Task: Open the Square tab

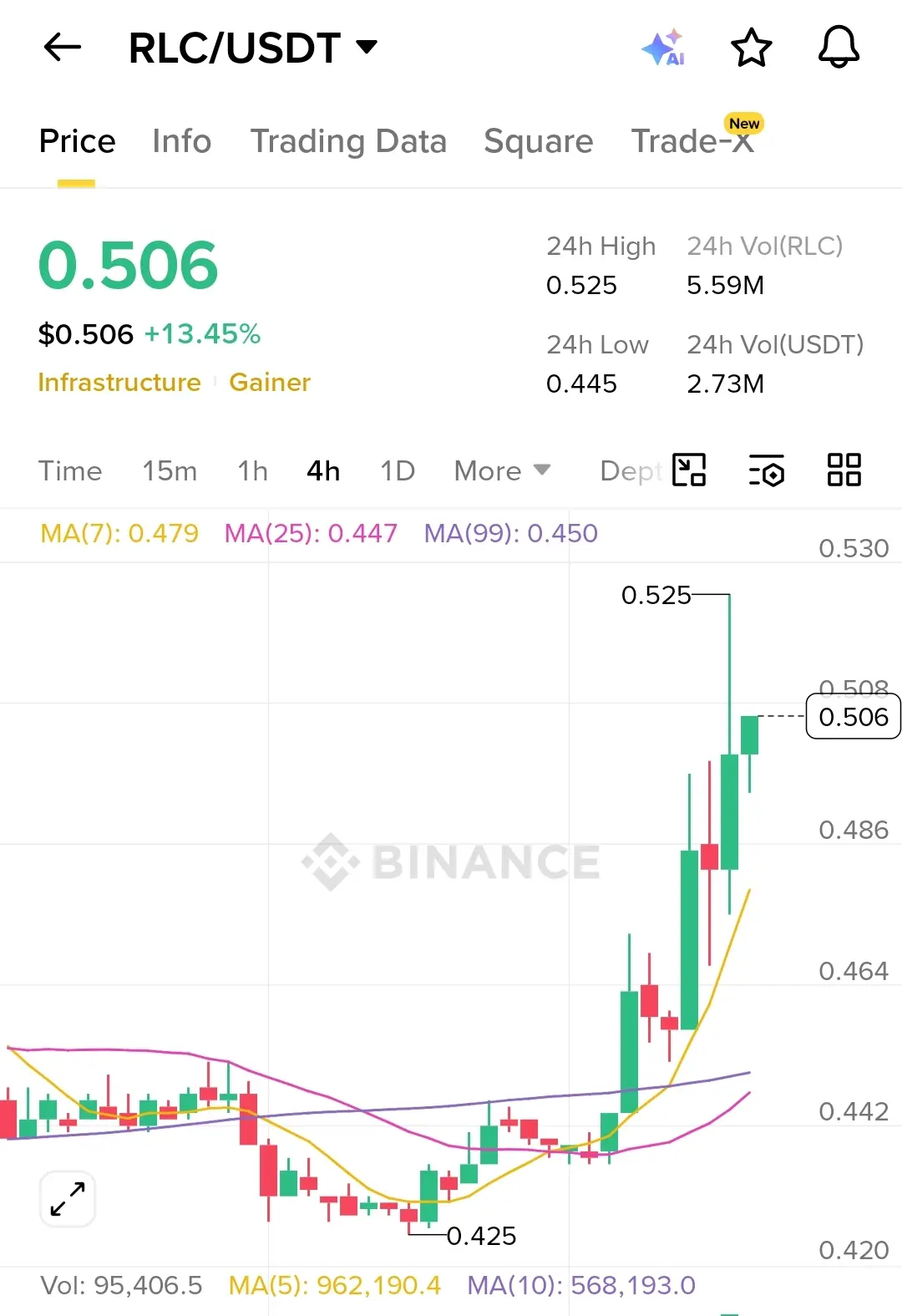Action: pyautogui.click(x=538, y=141)
